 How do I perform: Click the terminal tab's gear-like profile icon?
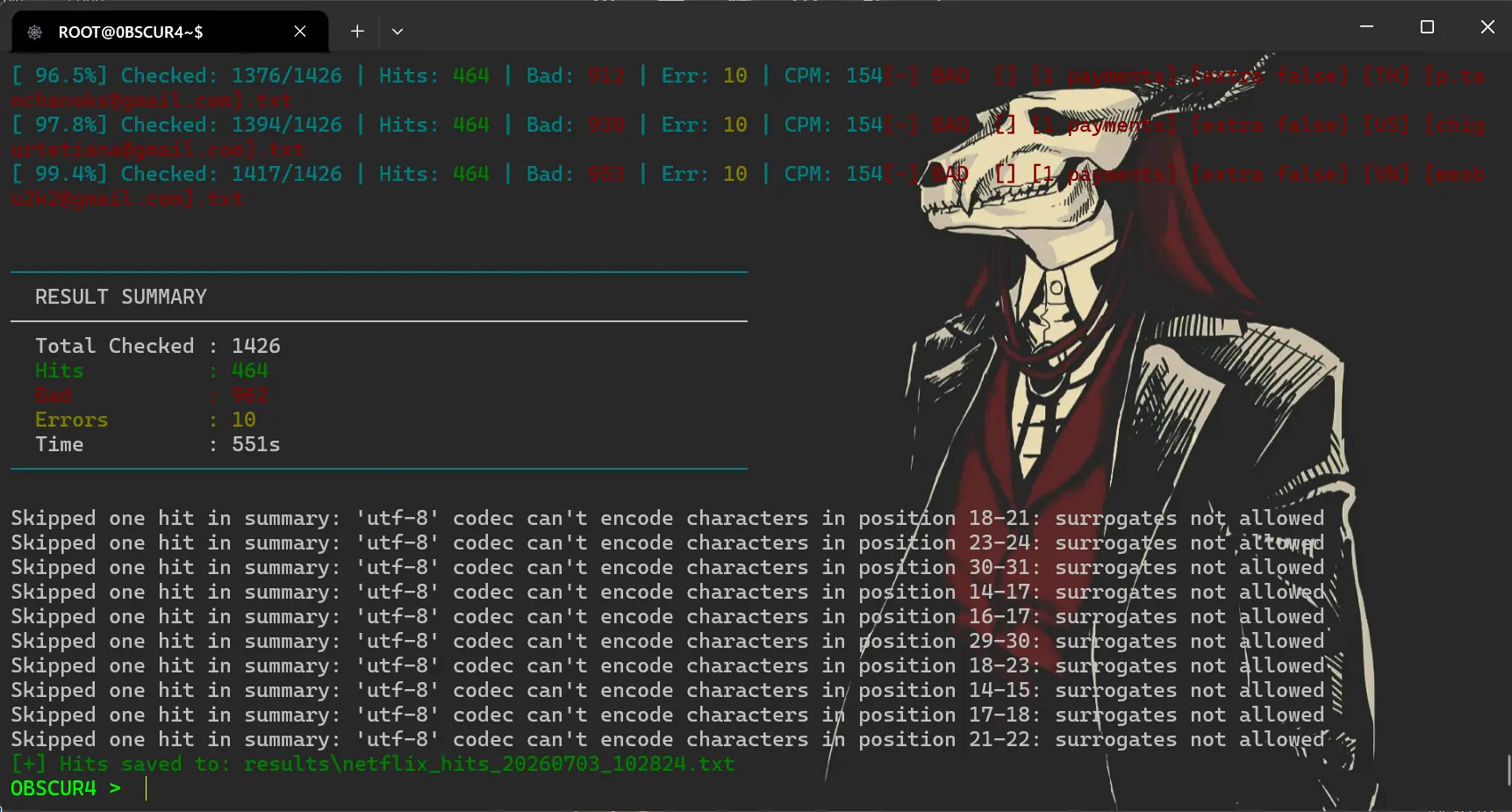point(35,32)
